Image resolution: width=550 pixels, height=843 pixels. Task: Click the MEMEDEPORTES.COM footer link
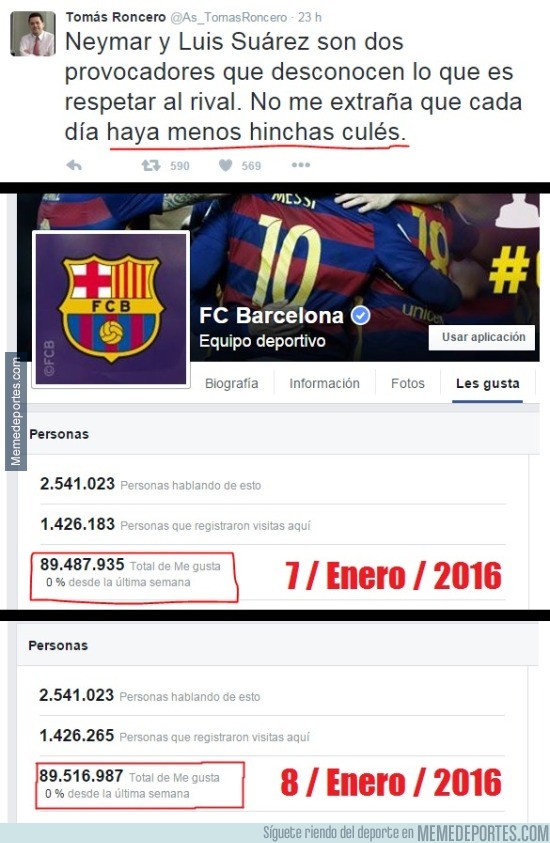point(483,833)
